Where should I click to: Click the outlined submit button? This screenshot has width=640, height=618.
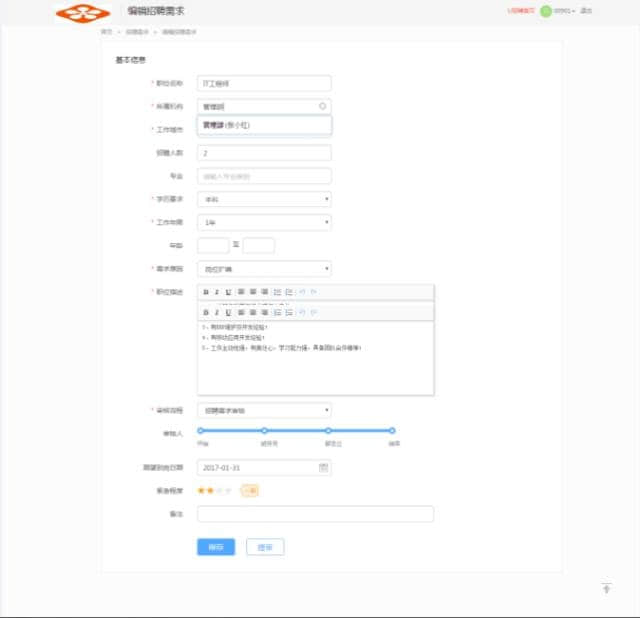[265, 547]
